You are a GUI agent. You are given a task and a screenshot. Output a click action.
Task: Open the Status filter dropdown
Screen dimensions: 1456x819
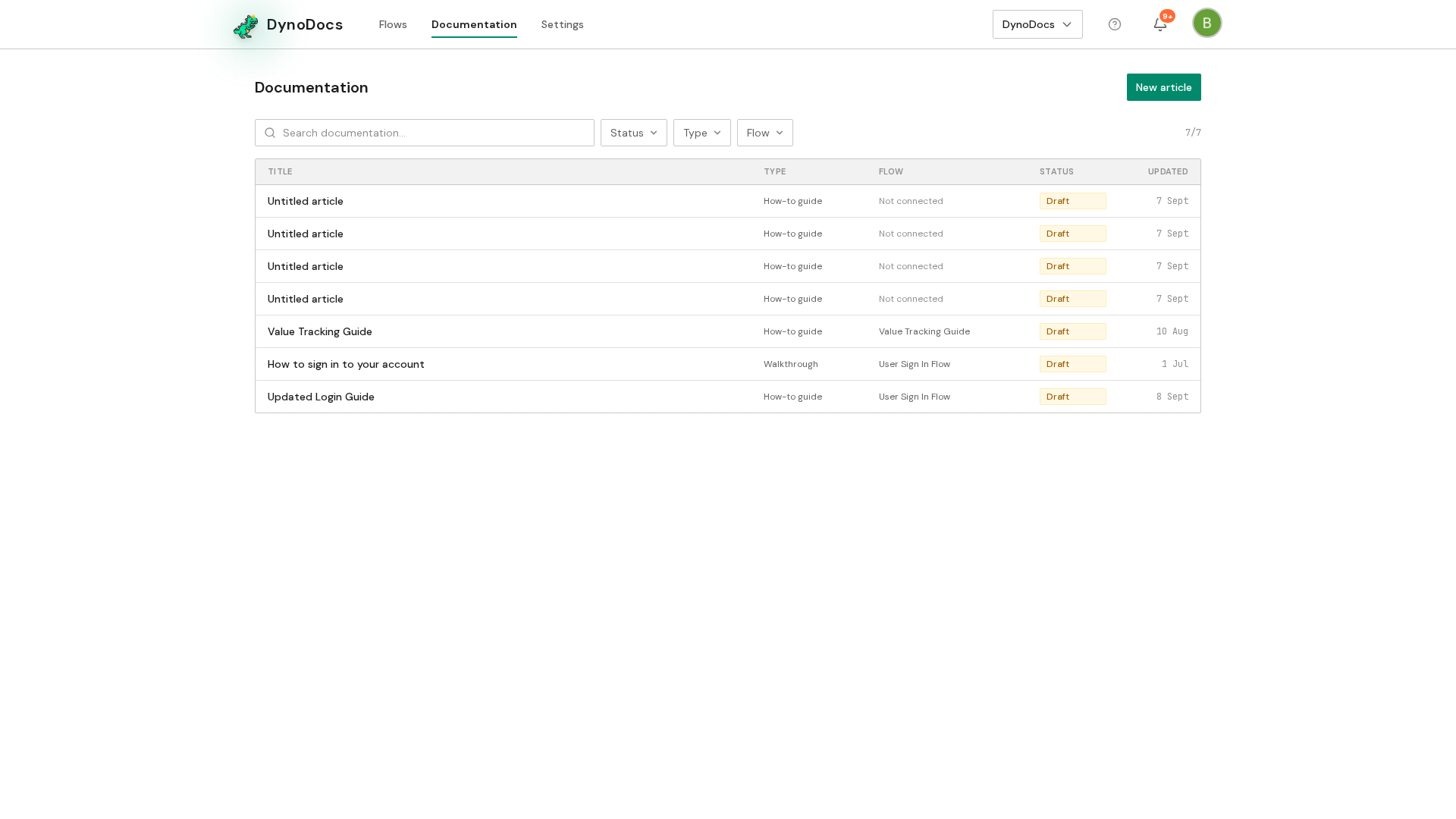(x=634, y=133)
